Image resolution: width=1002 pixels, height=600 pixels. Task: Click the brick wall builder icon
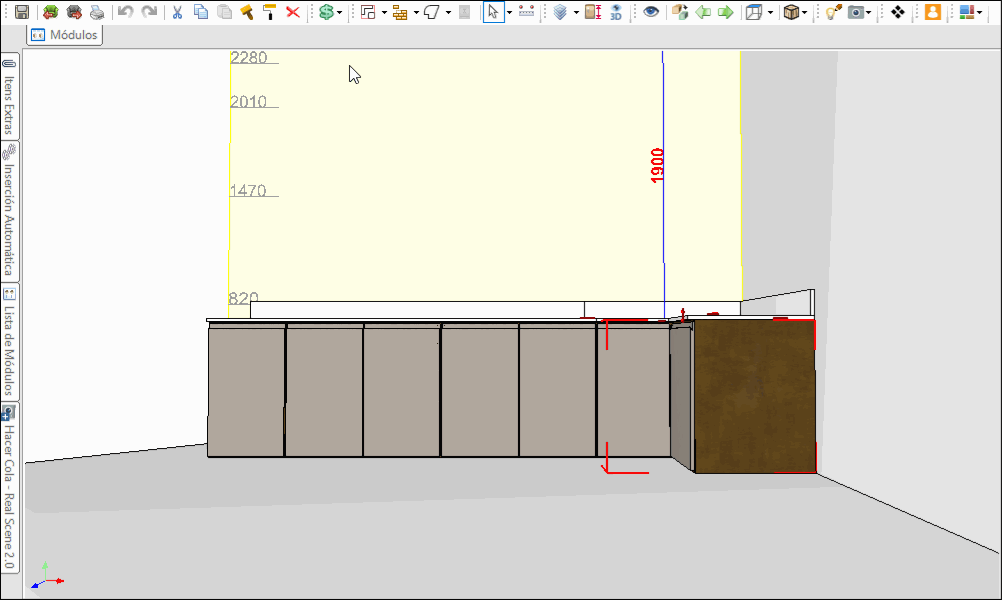400,12
